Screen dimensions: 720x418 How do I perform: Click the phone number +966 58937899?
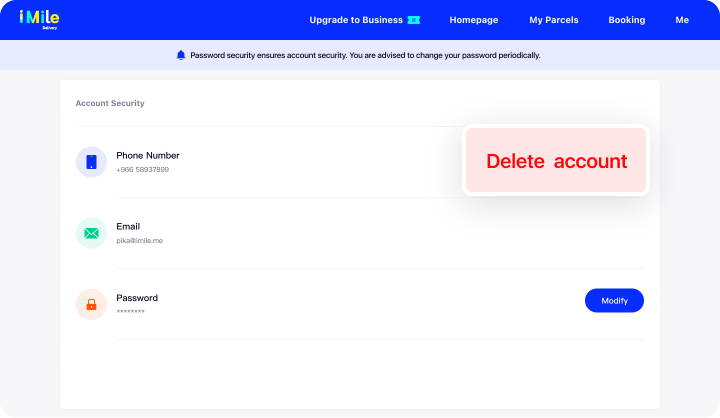point(142,170)
